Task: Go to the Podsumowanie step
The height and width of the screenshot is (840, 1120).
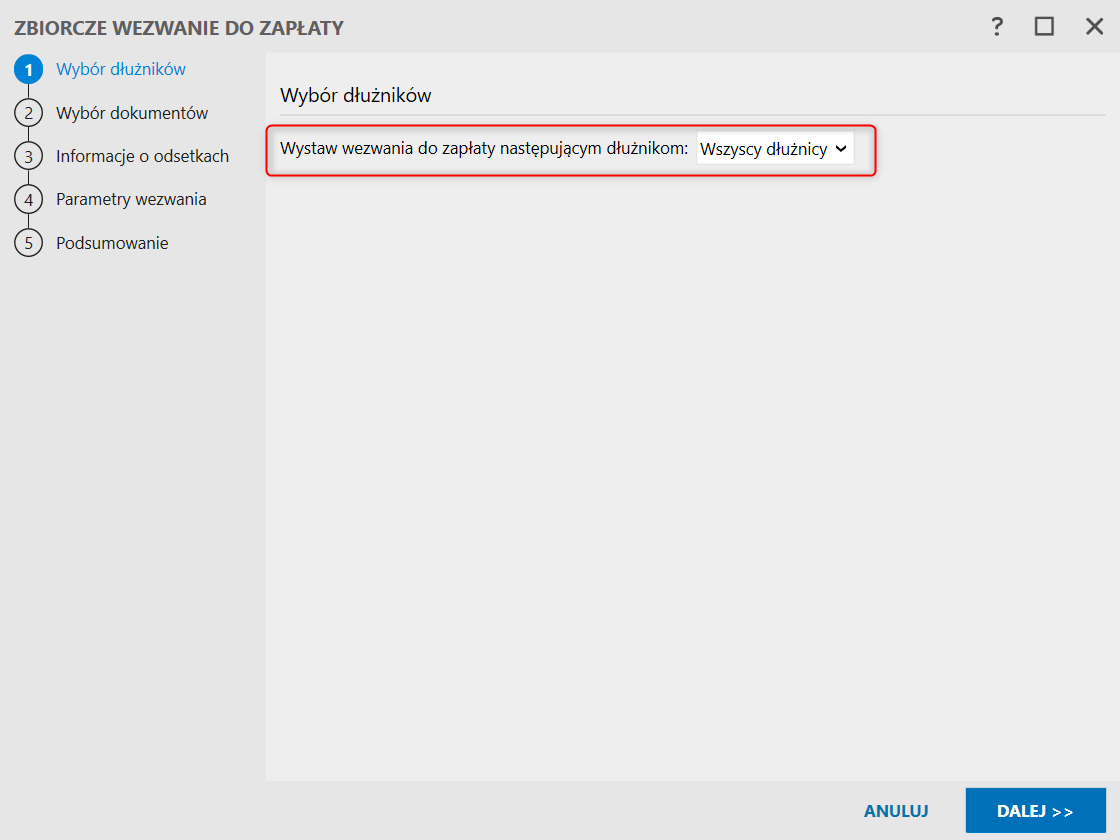Action: tap(112, 243)
